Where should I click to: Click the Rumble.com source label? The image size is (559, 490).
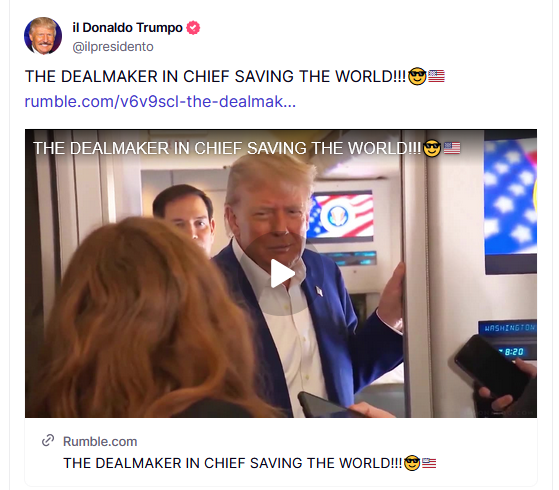pos(100,441)
